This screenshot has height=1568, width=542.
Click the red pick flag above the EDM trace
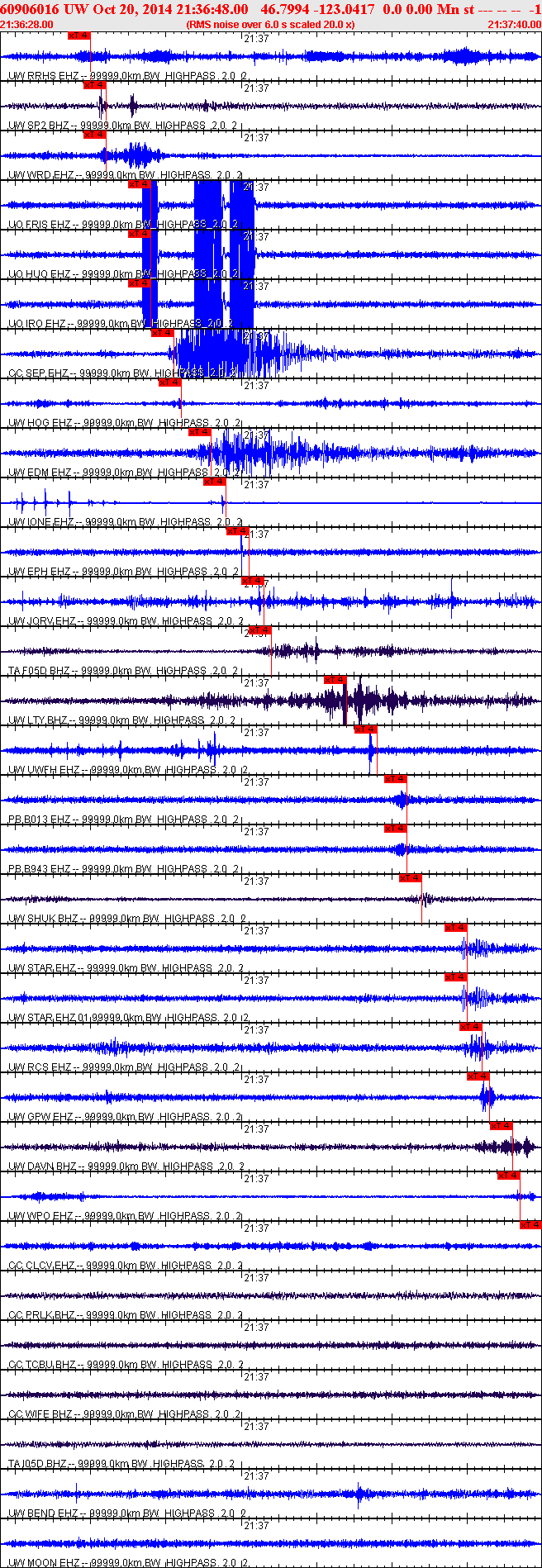tap(199, 432)
